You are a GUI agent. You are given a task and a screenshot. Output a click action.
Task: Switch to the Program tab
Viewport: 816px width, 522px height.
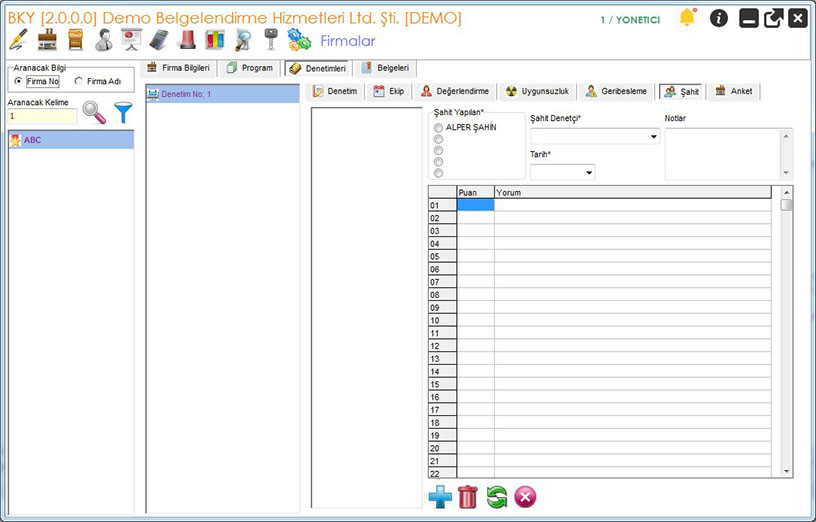pyautogui.click(x=250, y=68)
